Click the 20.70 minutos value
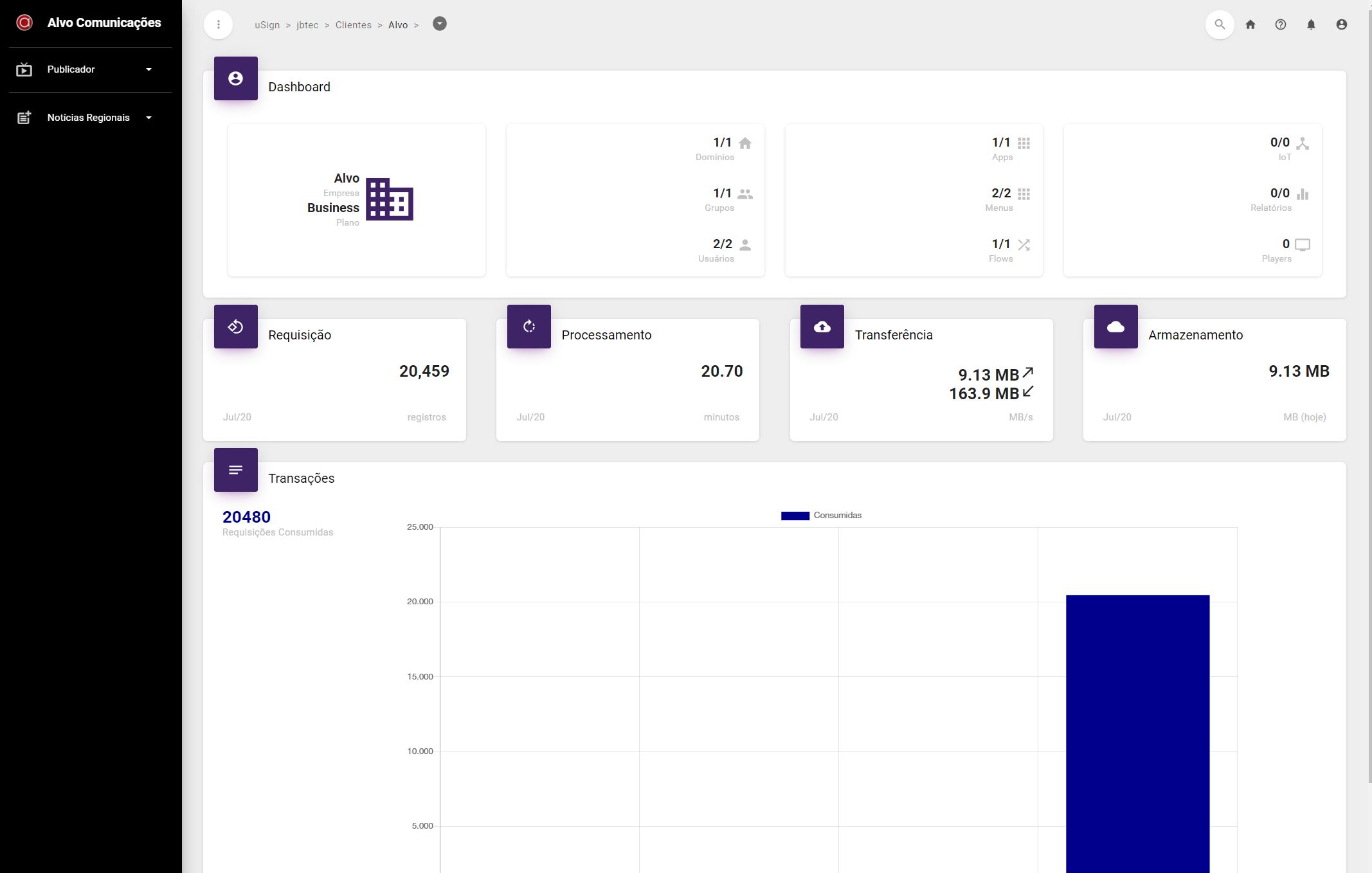 coord(722,372)
